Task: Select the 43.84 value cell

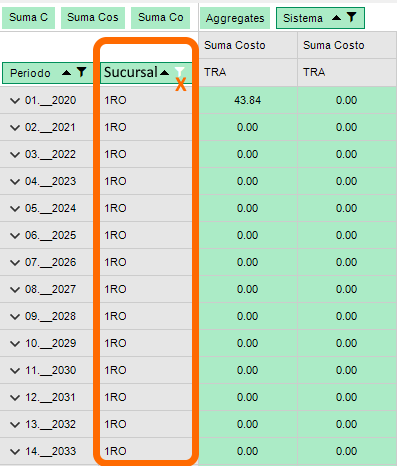Action: tap(248, 100)
